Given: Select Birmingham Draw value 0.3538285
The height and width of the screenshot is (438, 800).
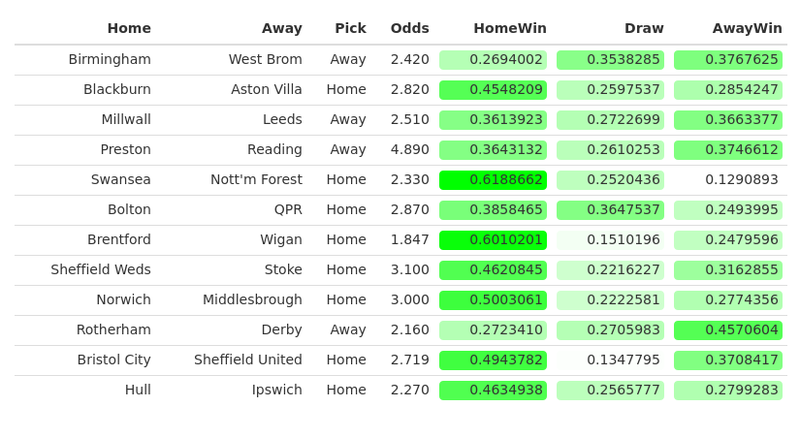Looking at the screenshot, I should 610,60.
